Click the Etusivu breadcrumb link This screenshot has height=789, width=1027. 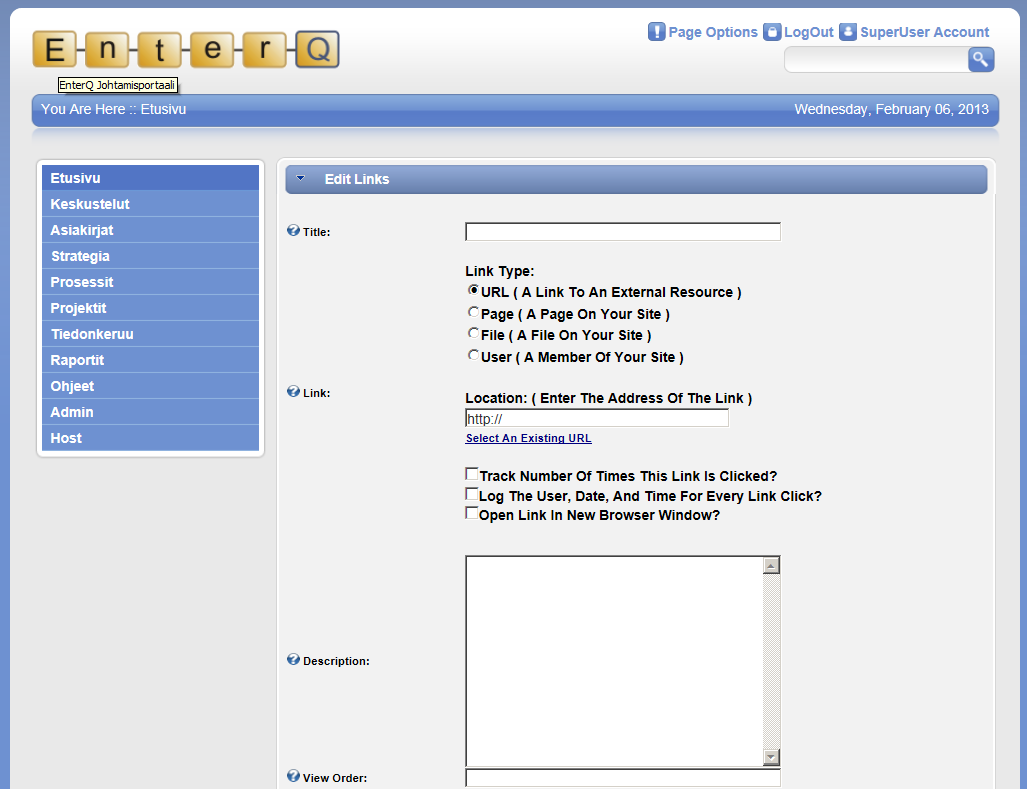point(163,109)
